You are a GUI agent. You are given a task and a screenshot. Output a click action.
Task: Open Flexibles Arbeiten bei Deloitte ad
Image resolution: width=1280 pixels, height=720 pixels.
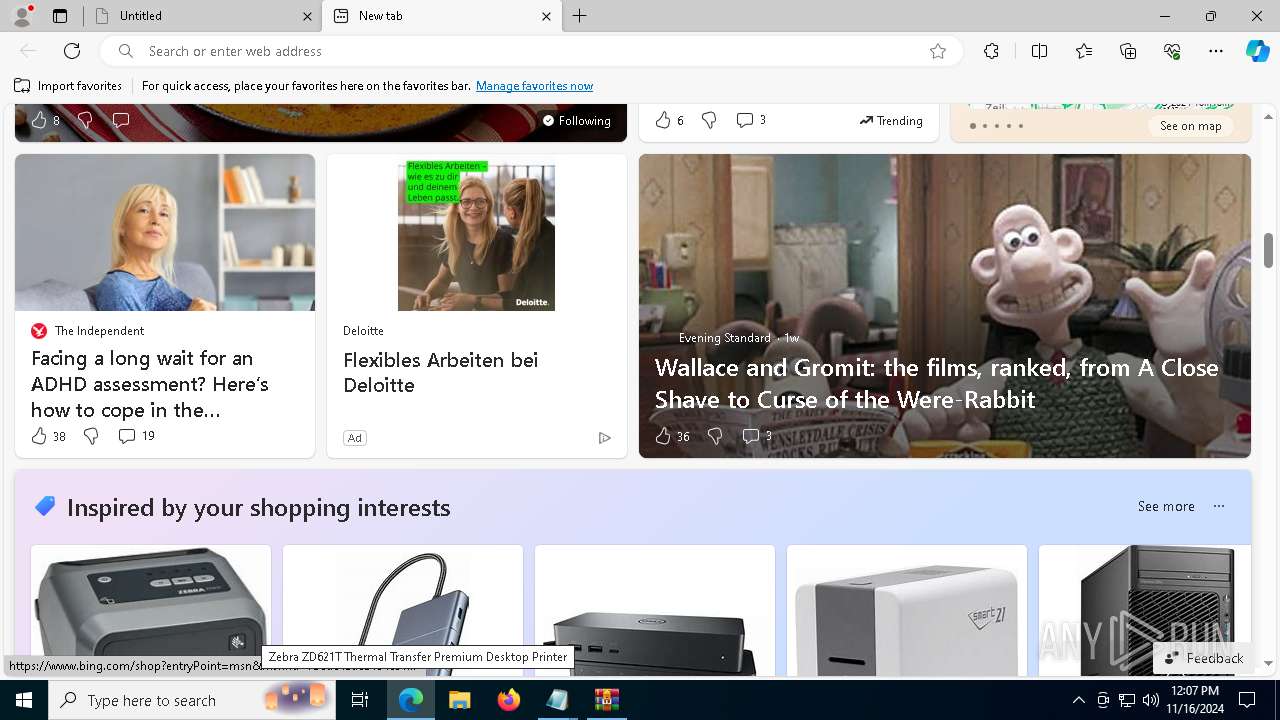(440, 372)
